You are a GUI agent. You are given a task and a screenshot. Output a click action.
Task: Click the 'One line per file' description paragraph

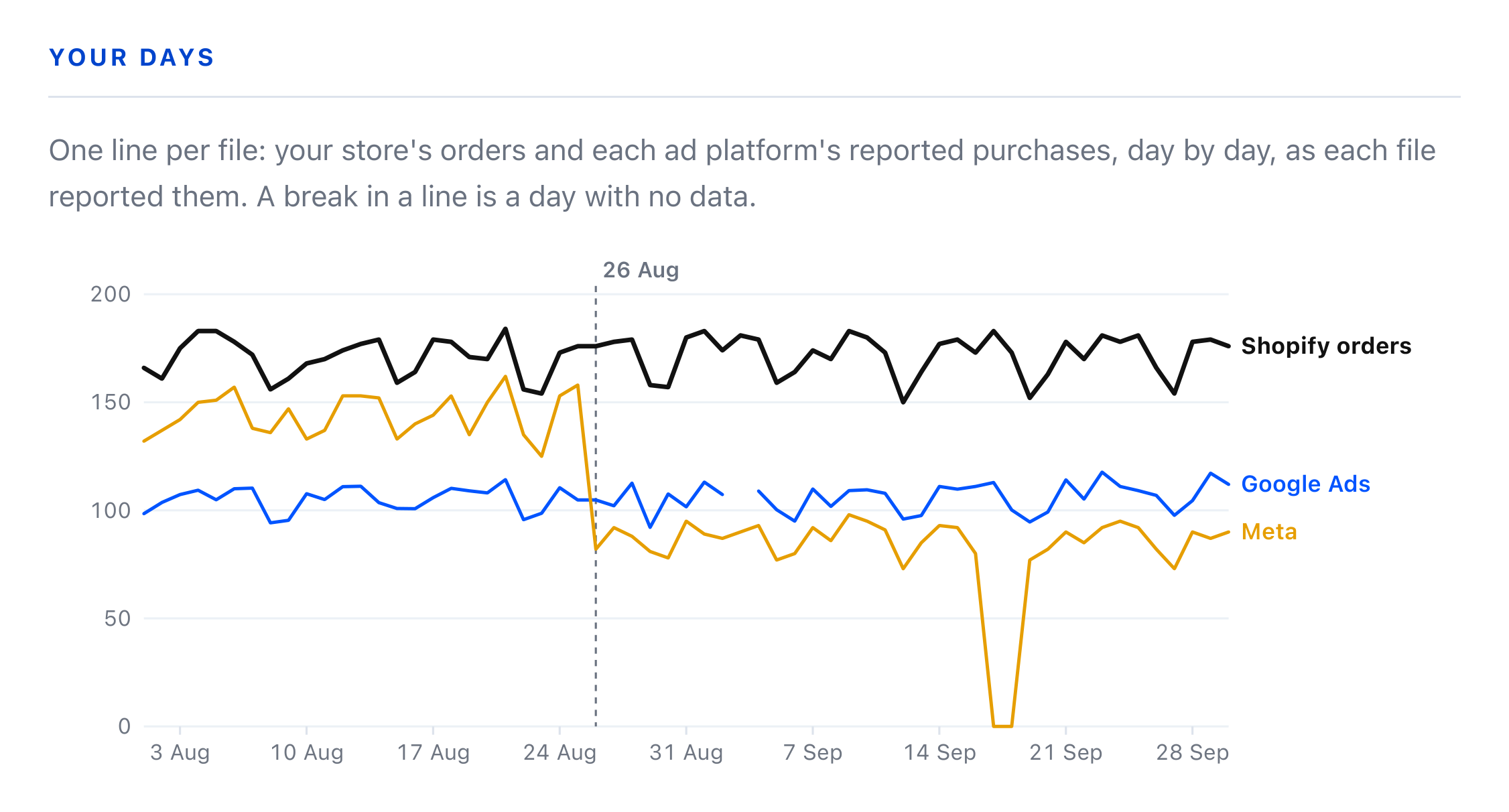[742, 174]
